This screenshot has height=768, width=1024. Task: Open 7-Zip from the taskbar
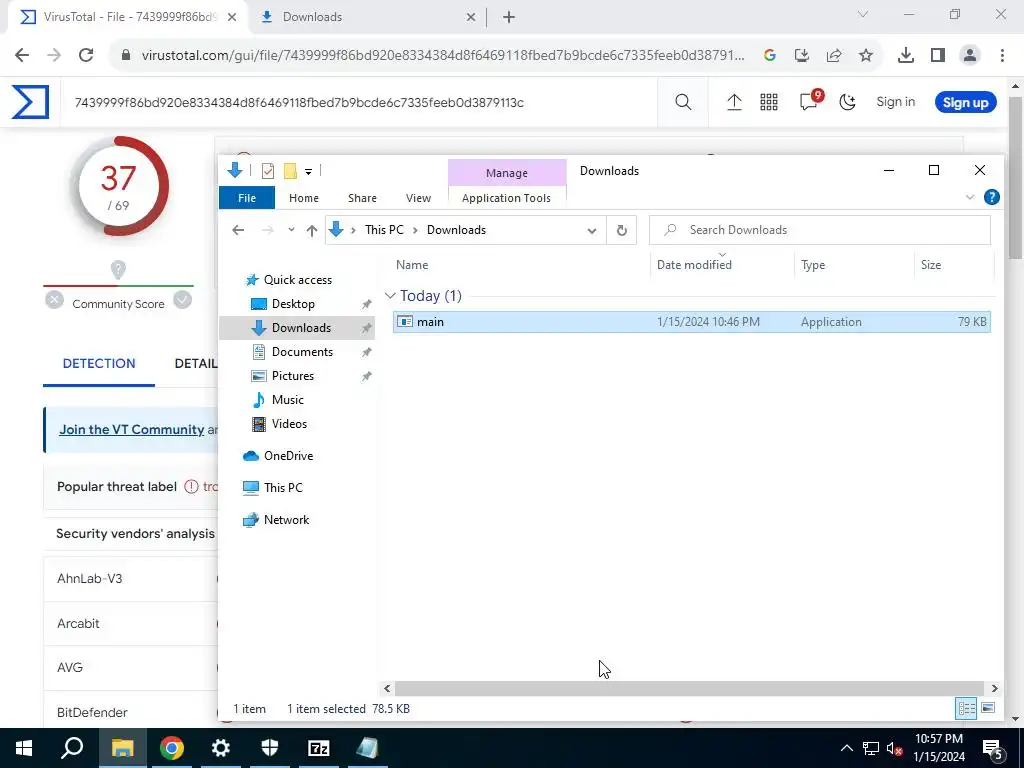pyautogui.click(x=319, y=748)
